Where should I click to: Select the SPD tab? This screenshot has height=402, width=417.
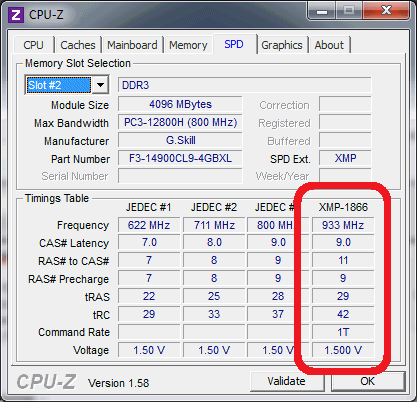click(x=234, y=44)
